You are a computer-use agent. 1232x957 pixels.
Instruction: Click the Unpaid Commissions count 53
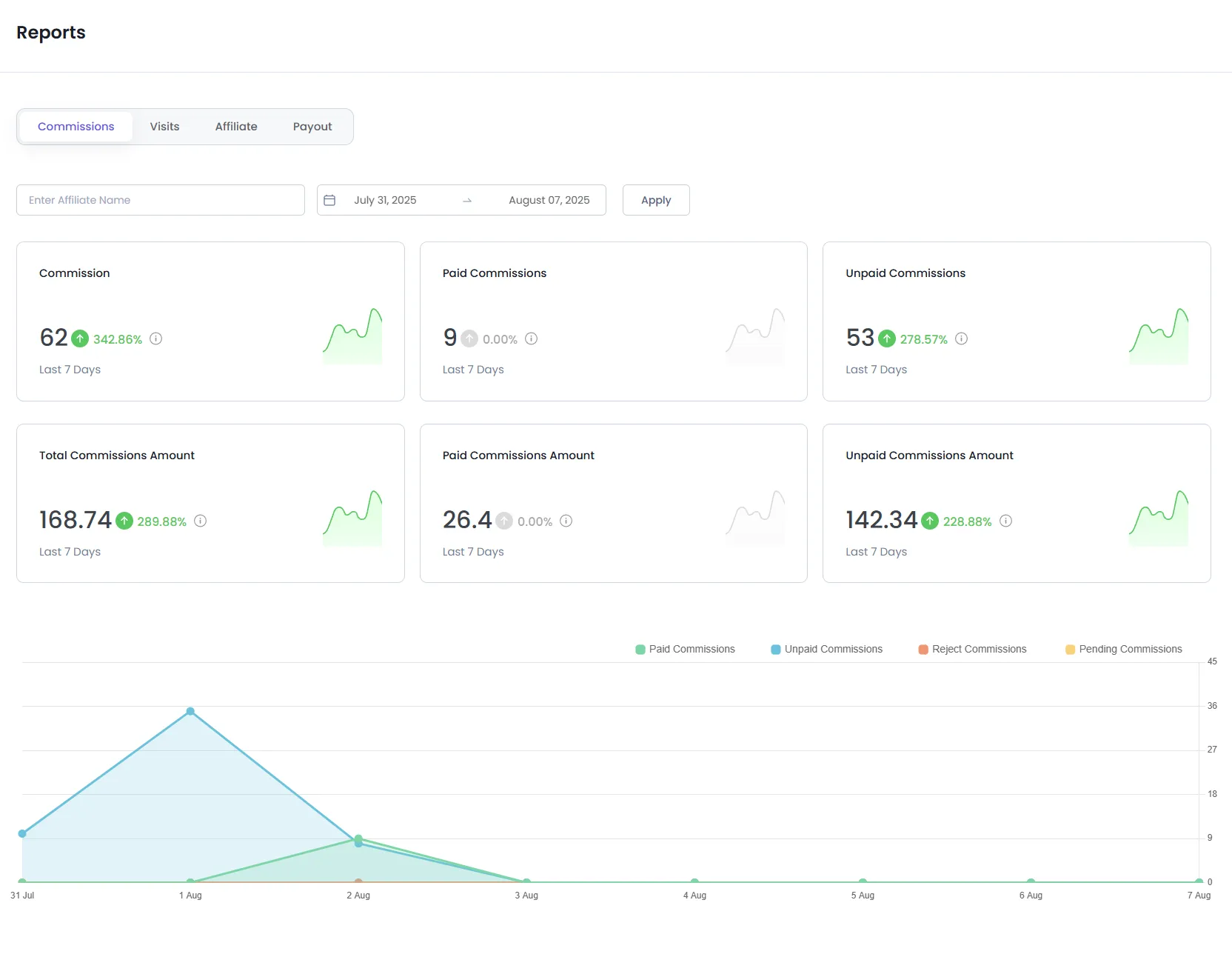(860, 338)
